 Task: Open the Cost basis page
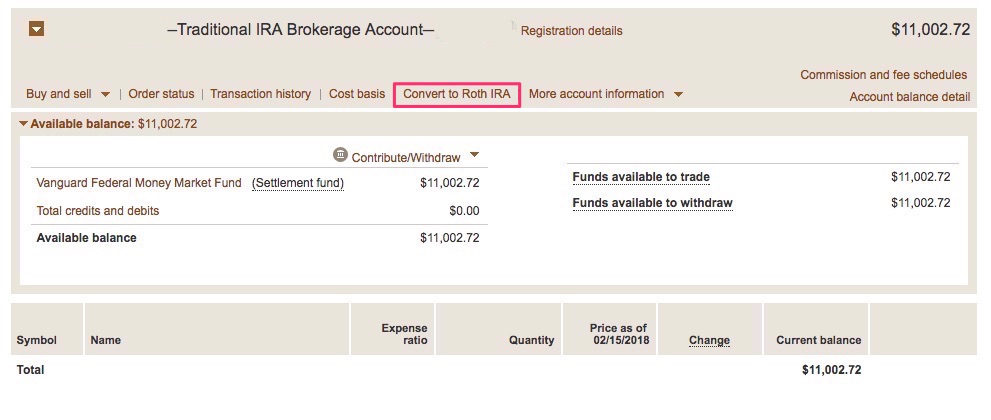[x=357, y=94]
